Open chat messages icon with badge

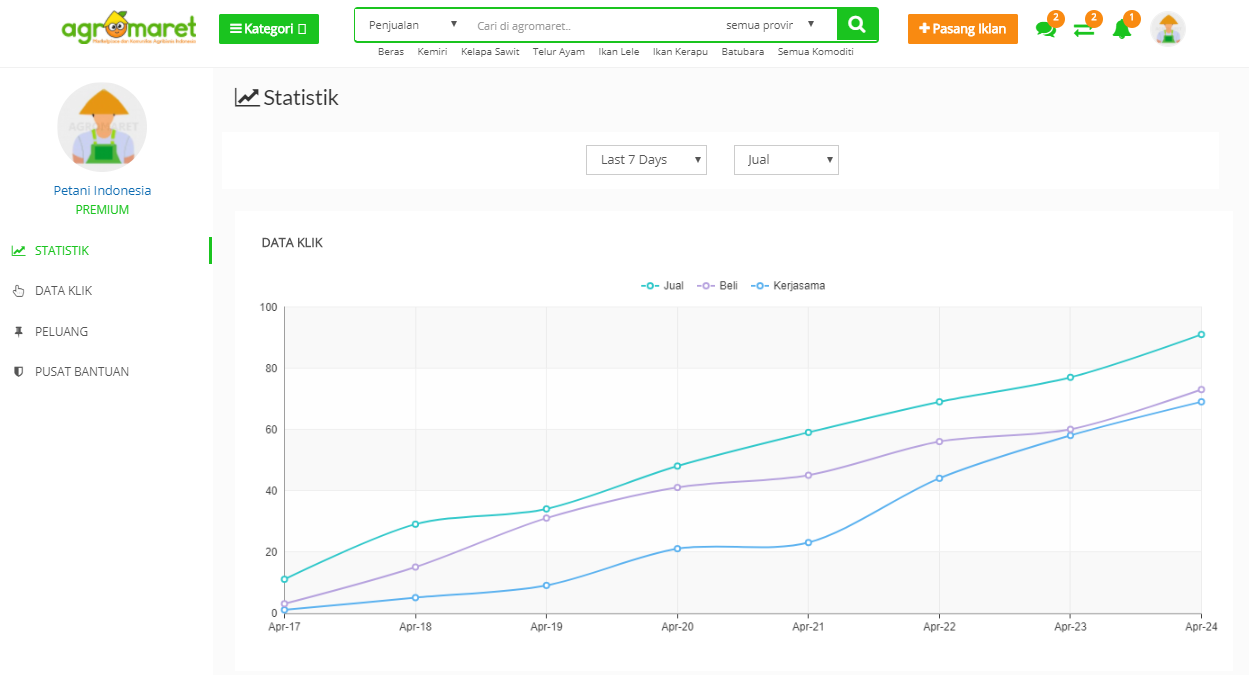(1046, 29)
